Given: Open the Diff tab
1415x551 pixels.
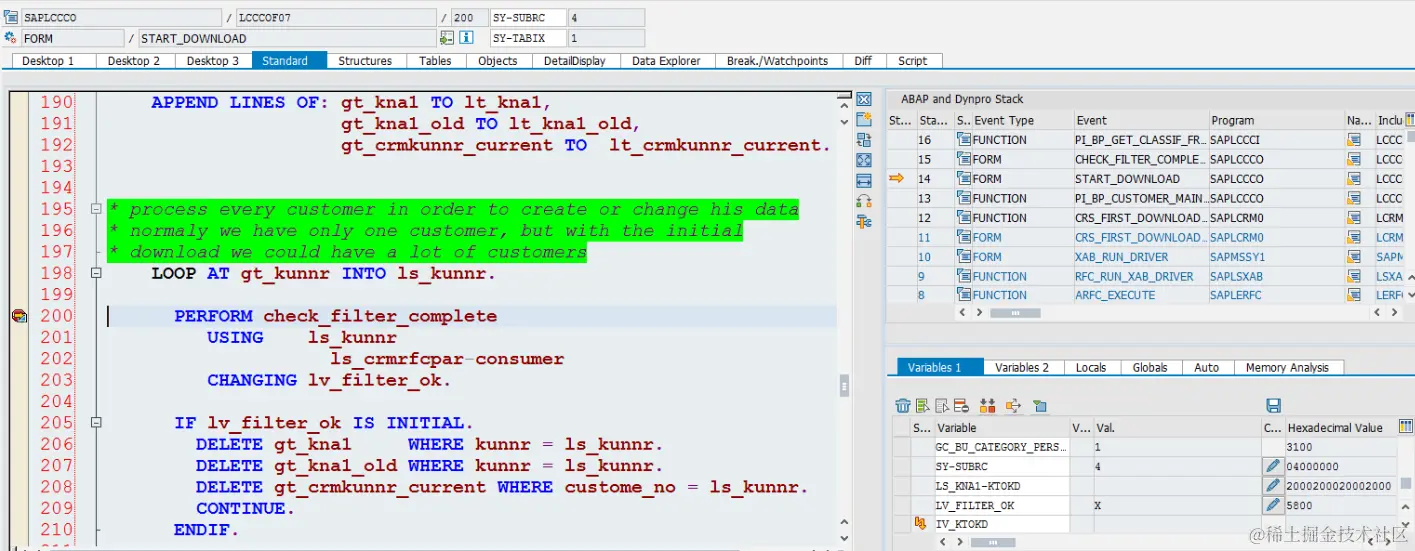Looking at the screenshot, I should pos(863,61).
